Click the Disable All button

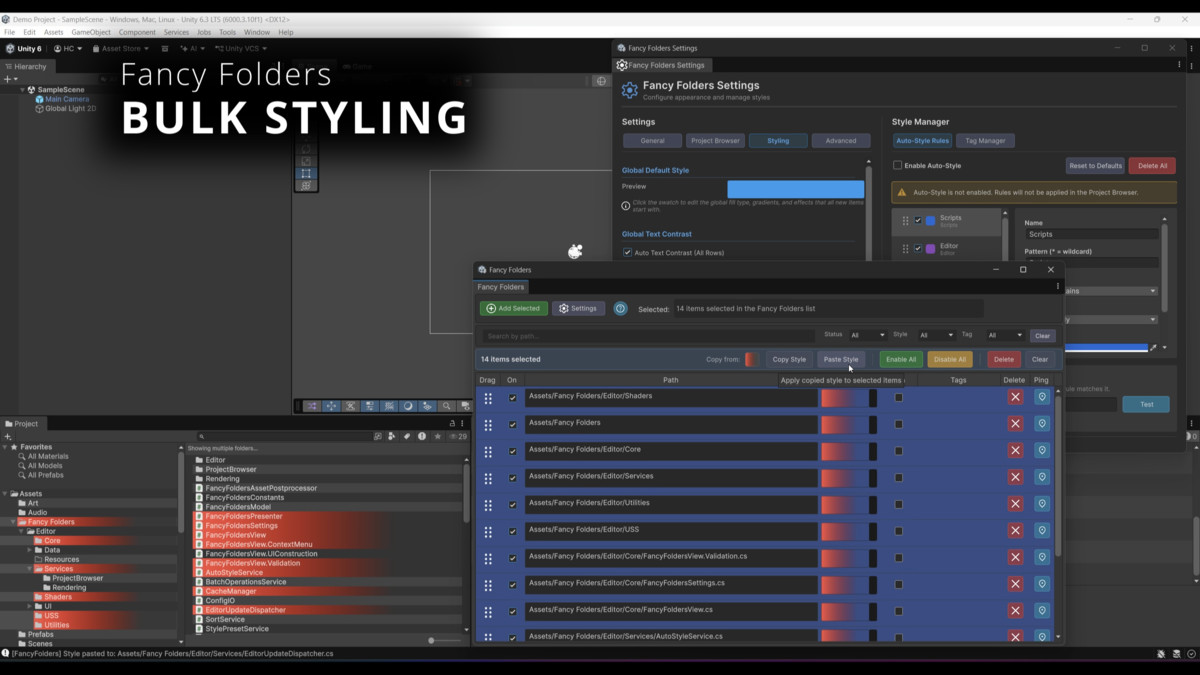(949, 359)
